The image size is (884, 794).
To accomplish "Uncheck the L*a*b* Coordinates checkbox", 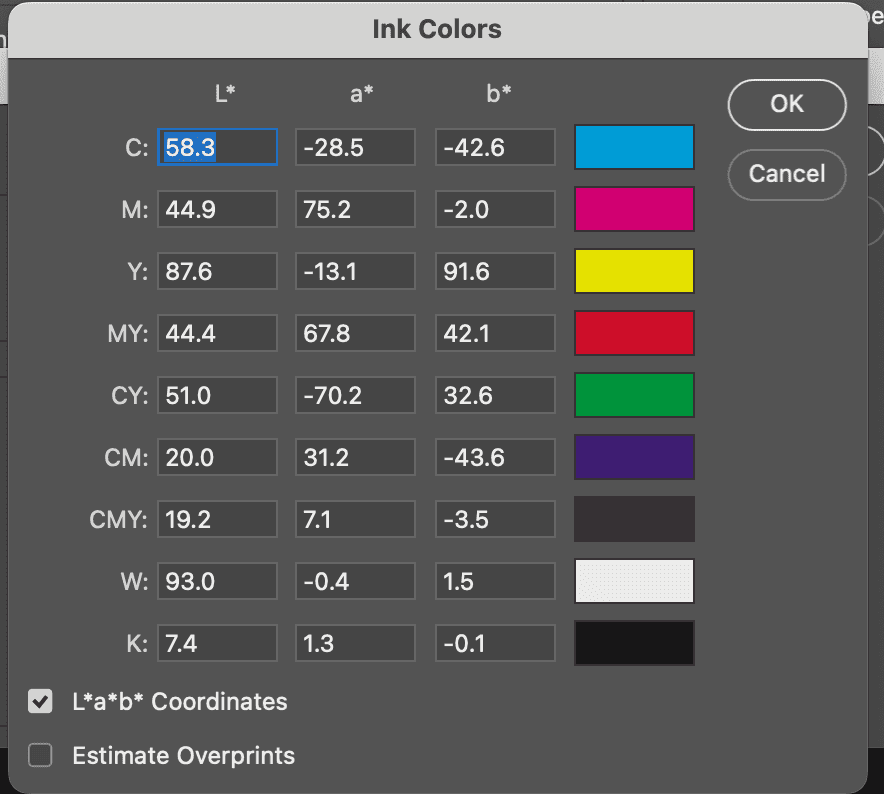I will [40, 702].
